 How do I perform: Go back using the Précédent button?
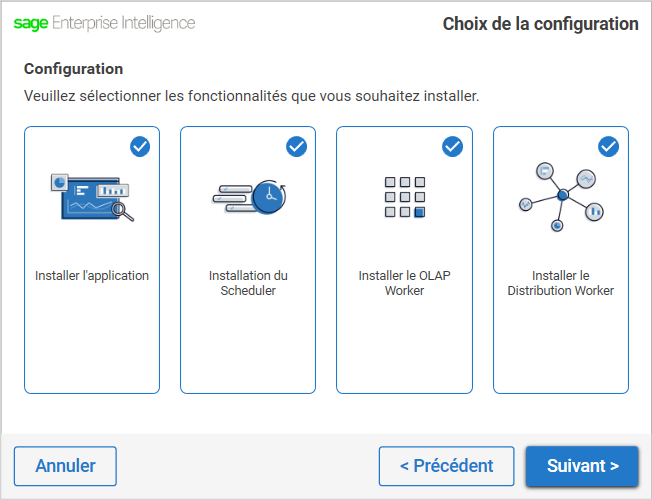coord(447,466)
